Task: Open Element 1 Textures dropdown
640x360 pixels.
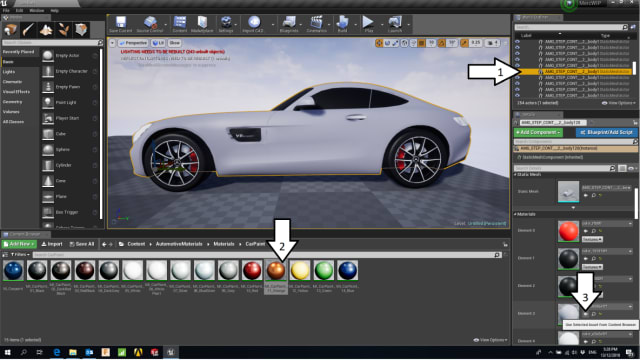Action: [592, 267]
